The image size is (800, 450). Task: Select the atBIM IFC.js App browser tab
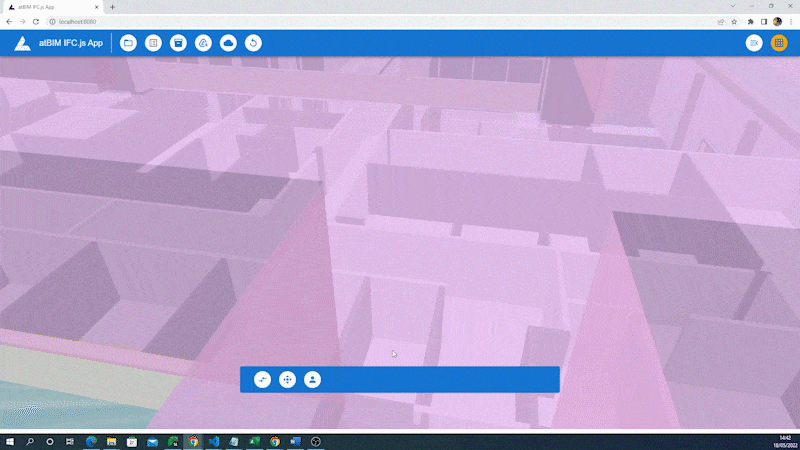coord(50,7)
